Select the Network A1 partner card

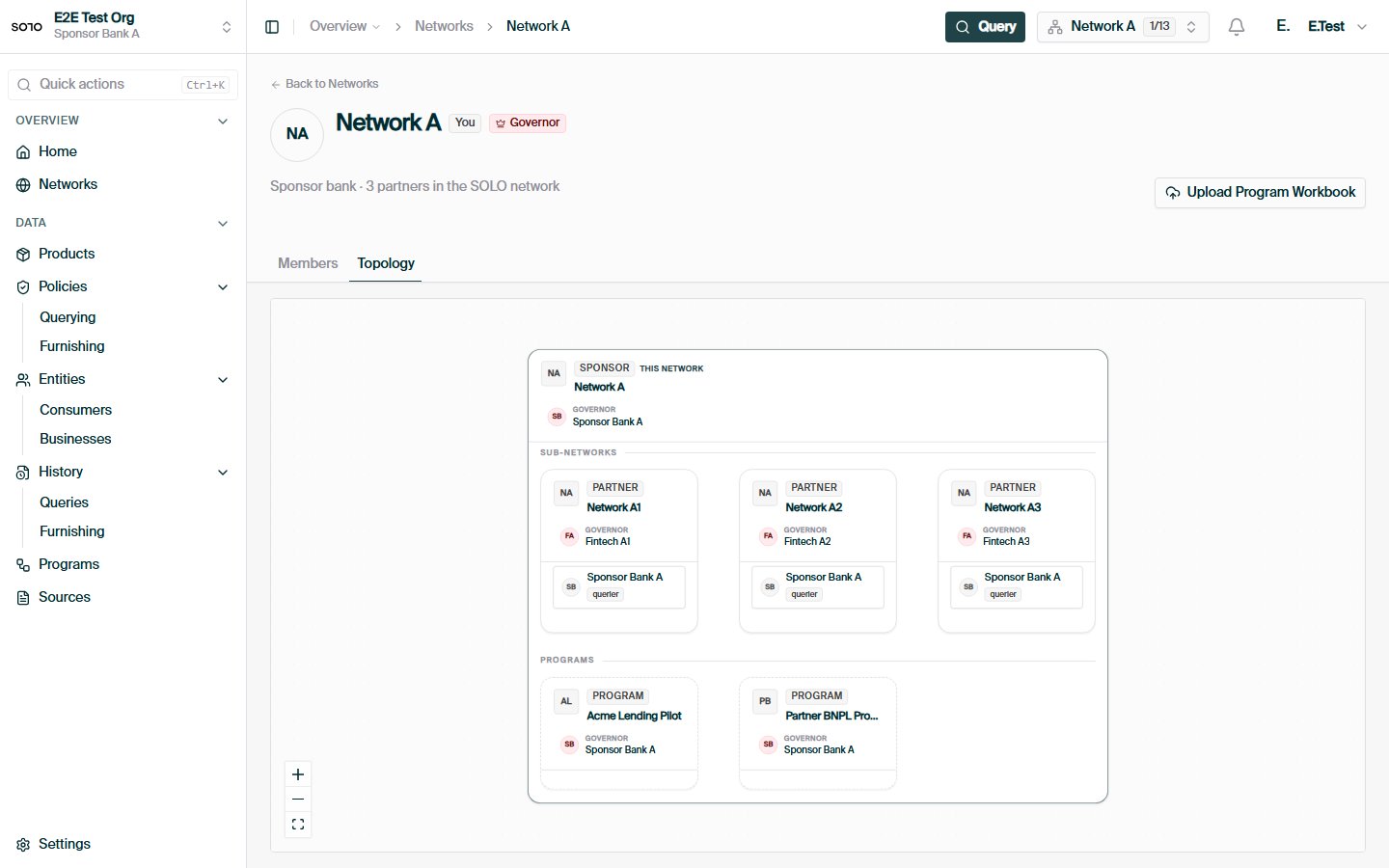coord(619,551)
